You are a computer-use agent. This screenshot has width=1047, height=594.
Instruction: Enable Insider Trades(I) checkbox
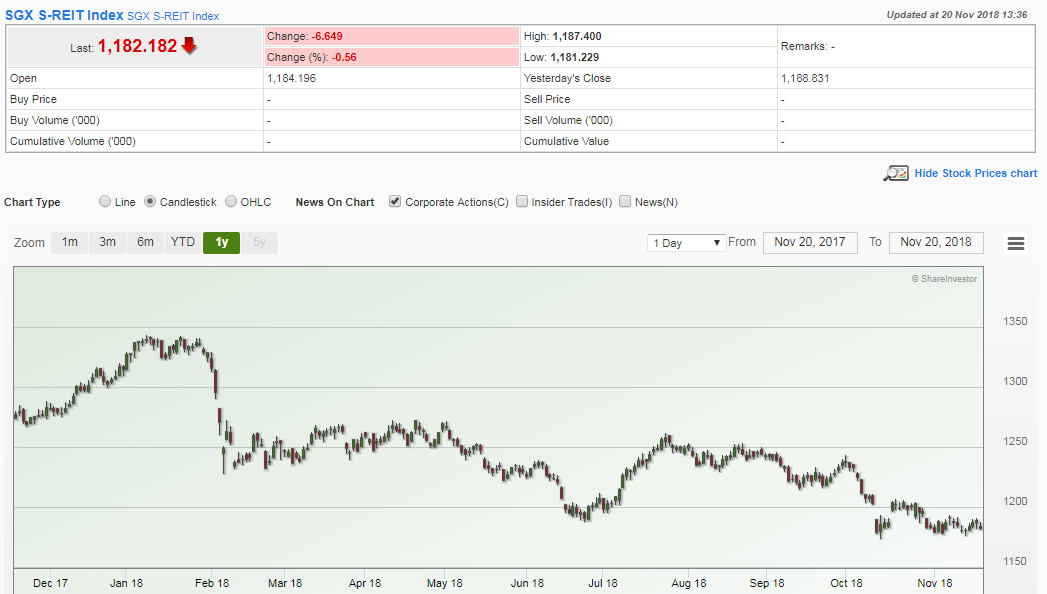[521, 202]
